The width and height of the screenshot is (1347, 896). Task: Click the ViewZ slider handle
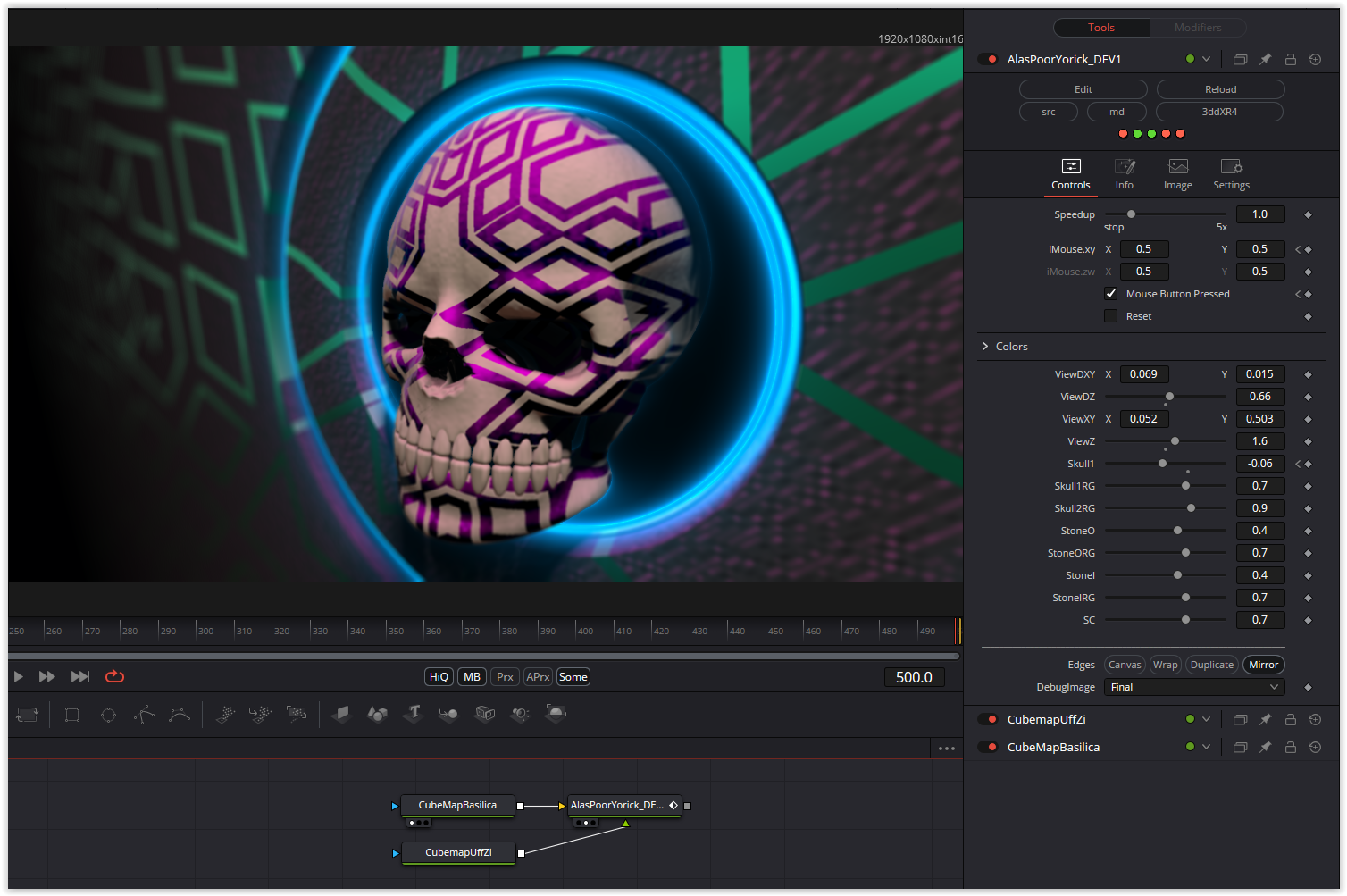pyautogui.click(x=1175, y=441)
